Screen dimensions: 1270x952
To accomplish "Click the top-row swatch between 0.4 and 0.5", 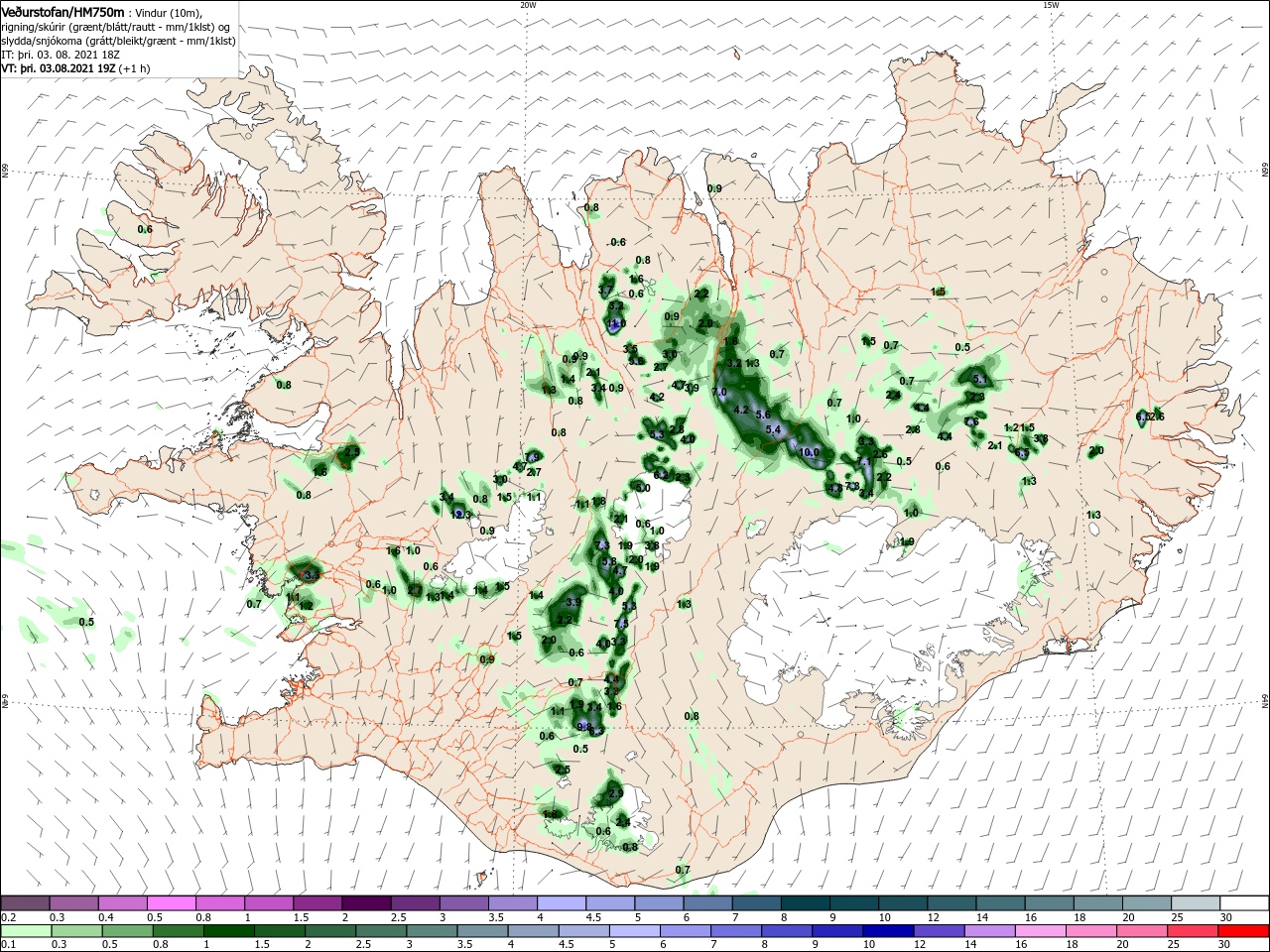I will point(122,902).
